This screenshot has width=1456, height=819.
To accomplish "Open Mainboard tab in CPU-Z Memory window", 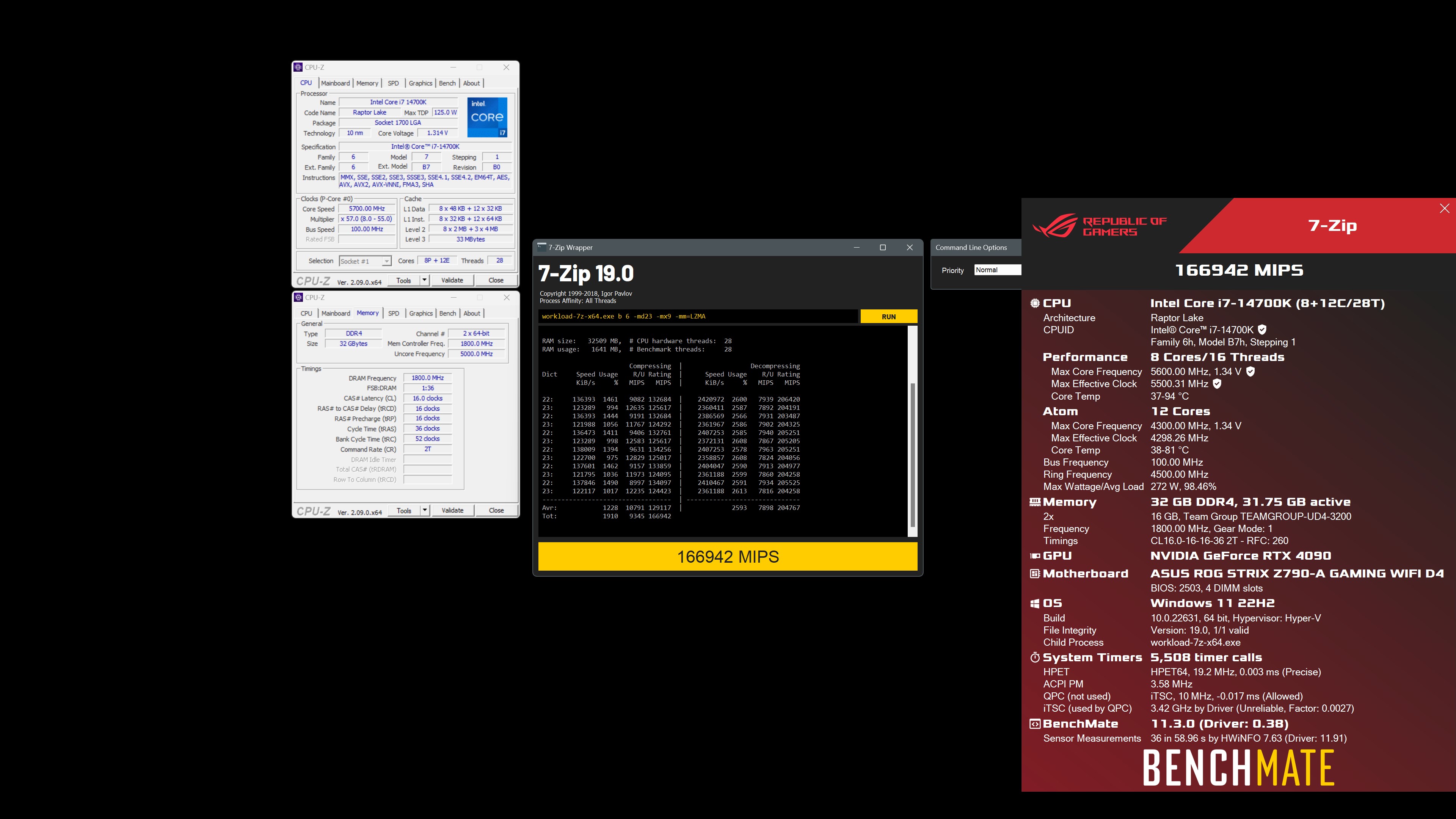I will point(336,313).
